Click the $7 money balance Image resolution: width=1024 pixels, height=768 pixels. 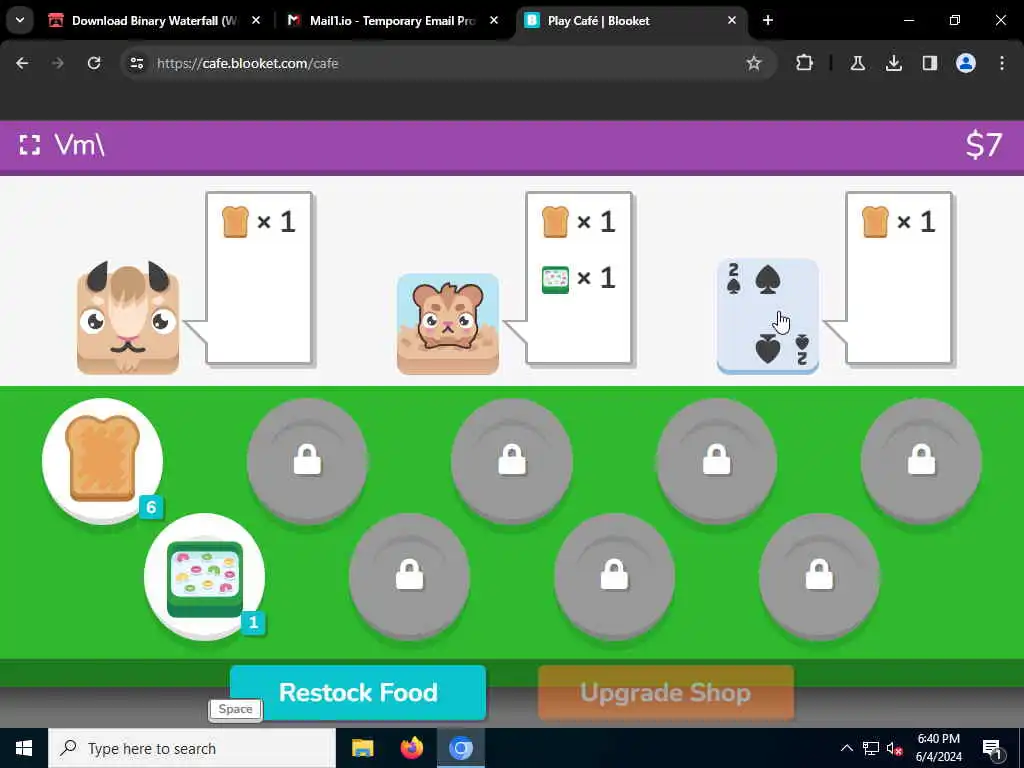984,145
